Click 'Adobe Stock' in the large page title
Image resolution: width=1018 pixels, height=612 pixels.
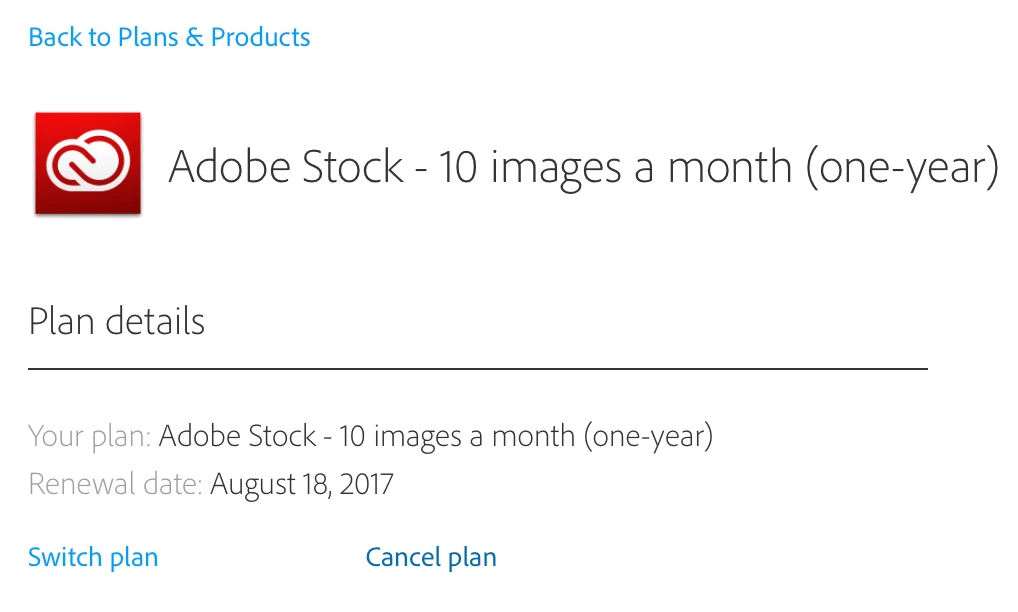[285, 166]
